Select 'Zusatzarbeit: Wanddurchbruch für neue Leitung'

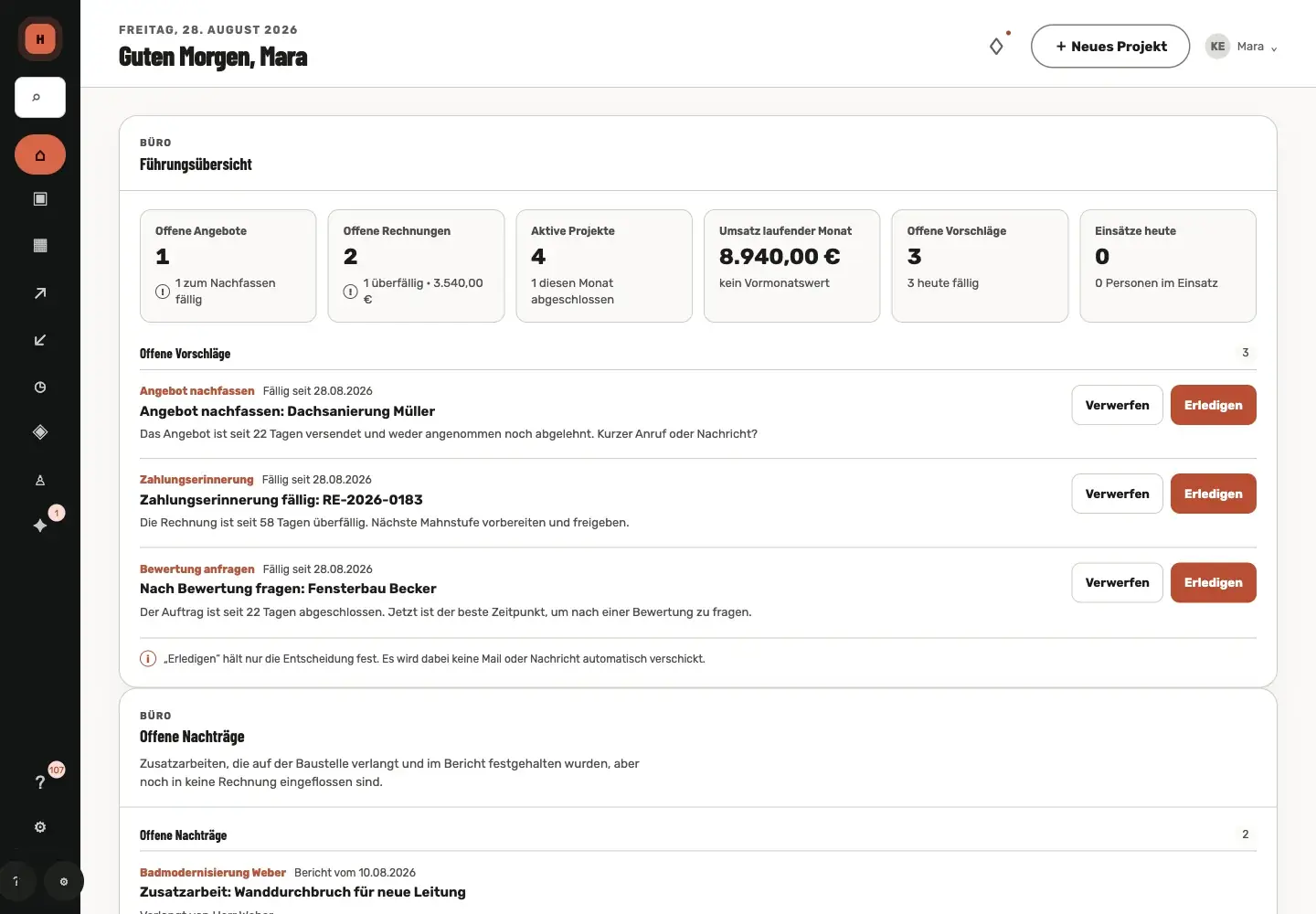302,892
